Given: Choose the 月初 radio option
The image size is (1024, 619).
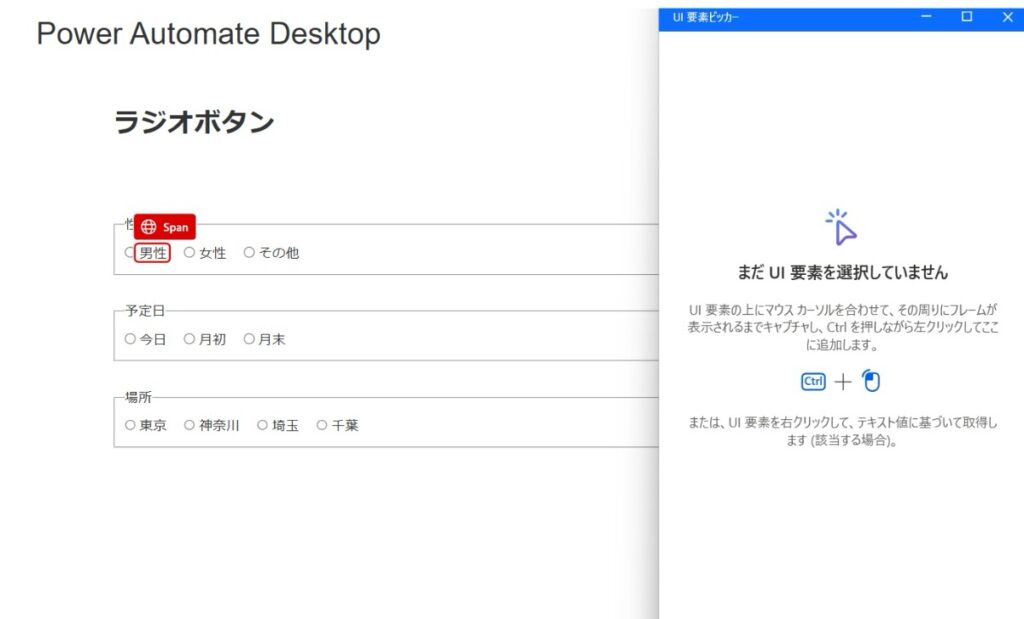Looking at the screenshot, I should [x=189, y=338].
